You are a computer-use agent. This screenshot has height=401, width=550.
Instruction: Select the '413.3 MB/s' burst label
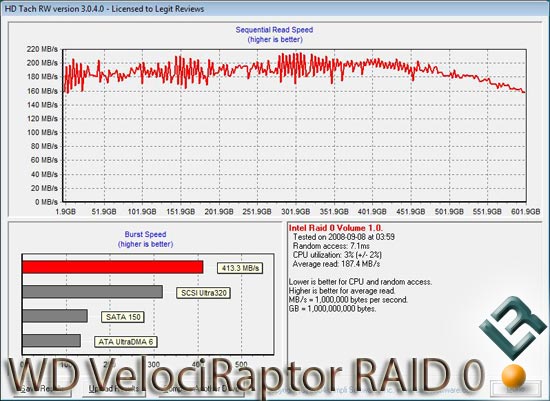240,268
